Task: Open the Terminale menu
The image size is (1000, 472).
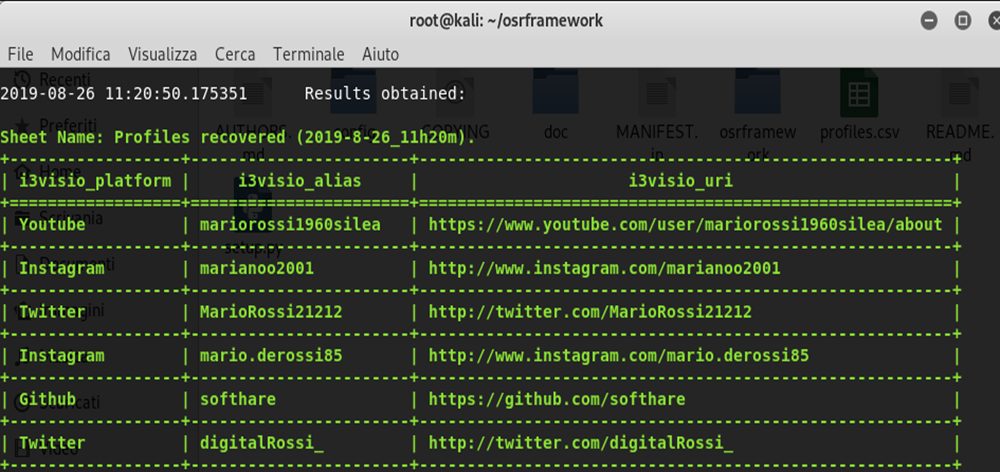Action: click(308, 54)
